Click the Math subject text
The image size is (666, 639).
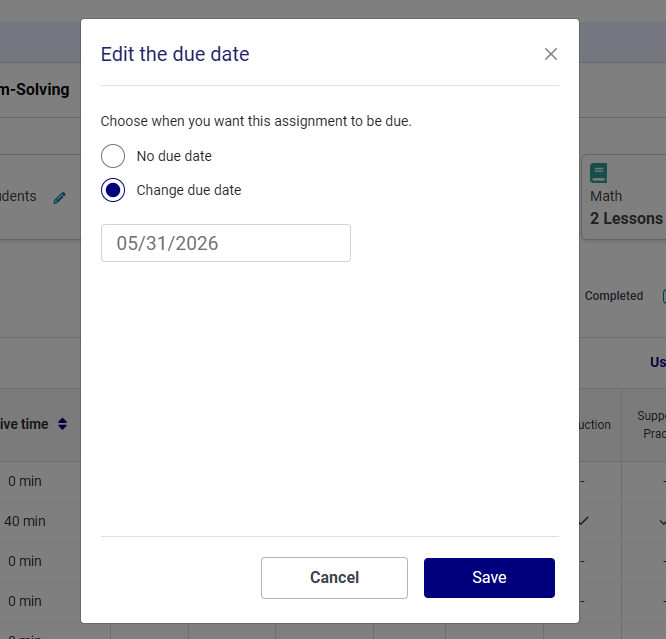point(606,196)
